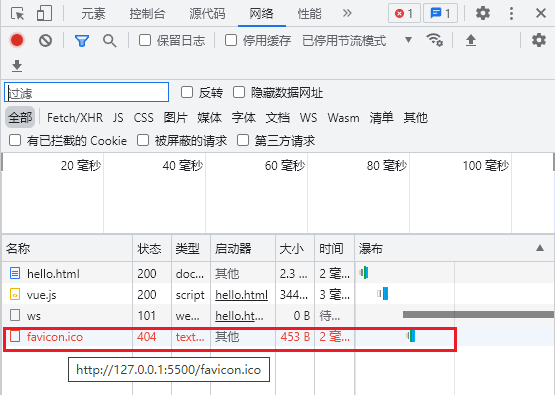The image size is (555, 395).
Task: Select the ws websocket request row
Action: click(x=278, y=315)
